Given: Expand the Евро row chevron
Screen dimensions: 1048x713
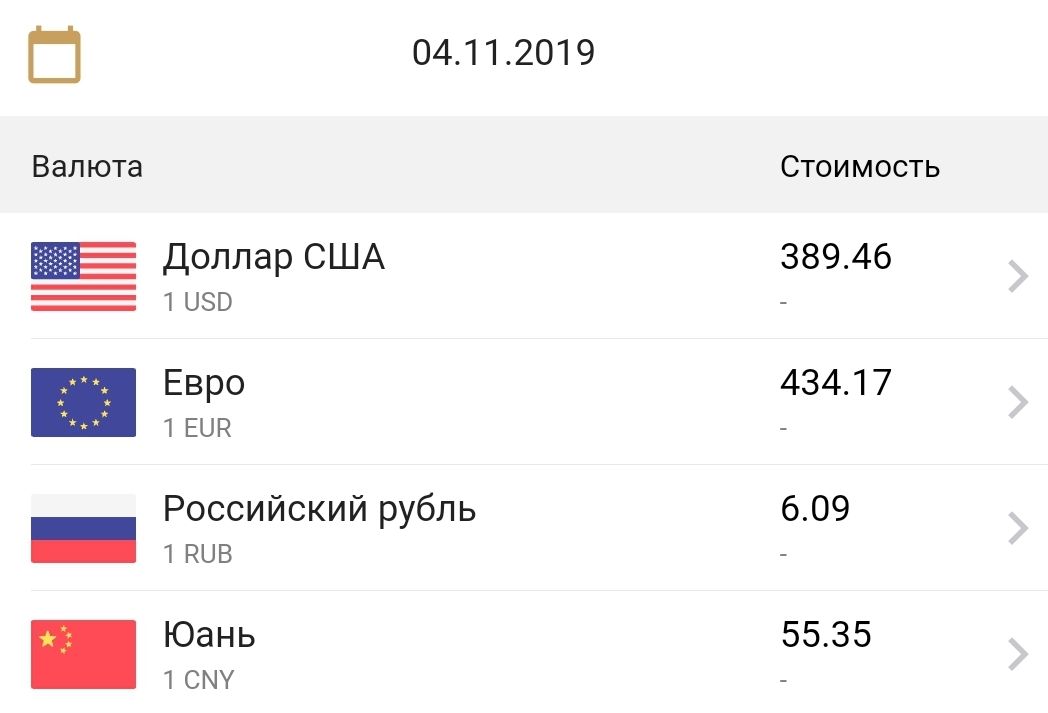Looking at the screenshot, I should tap(1017, 402).
